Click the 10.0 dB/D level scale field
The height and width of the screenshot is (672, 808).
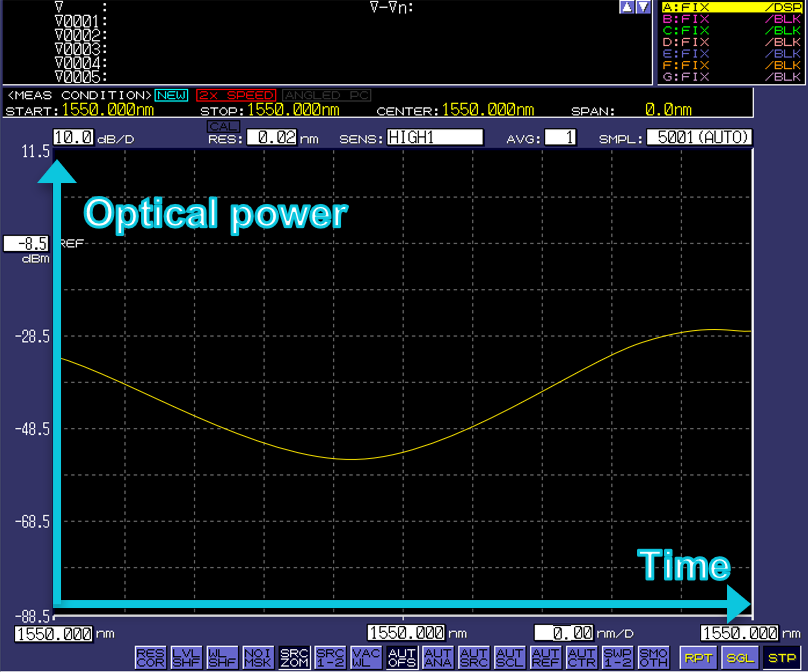(x=73, y=138)
